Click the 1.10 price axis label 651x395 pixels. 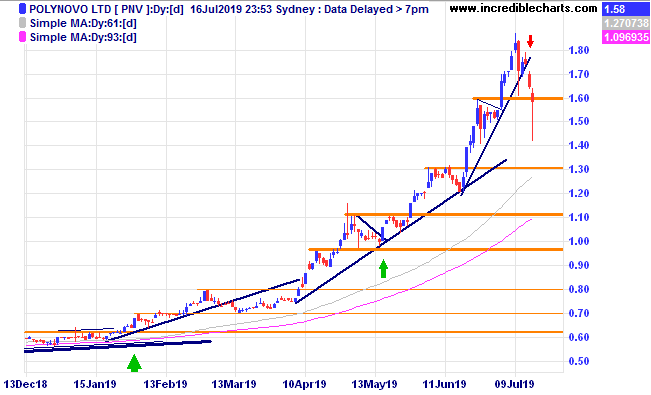(x=579, y=217)
